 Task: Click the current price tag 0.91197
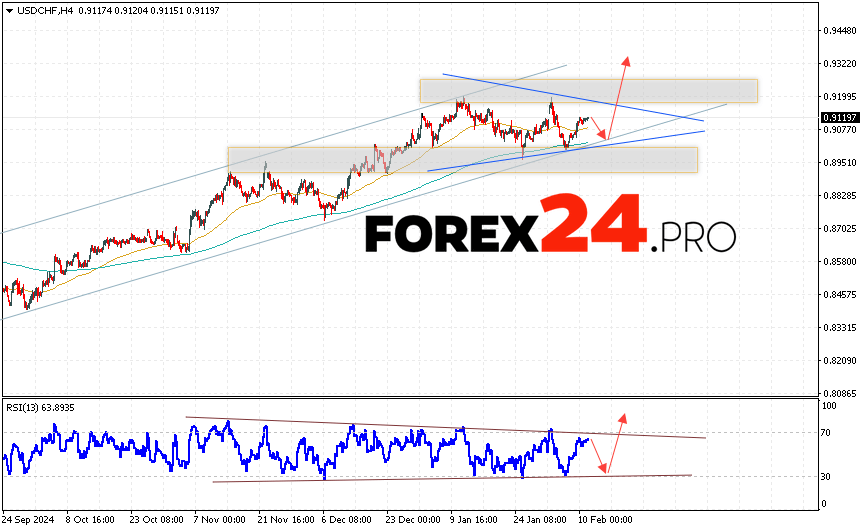838,117
